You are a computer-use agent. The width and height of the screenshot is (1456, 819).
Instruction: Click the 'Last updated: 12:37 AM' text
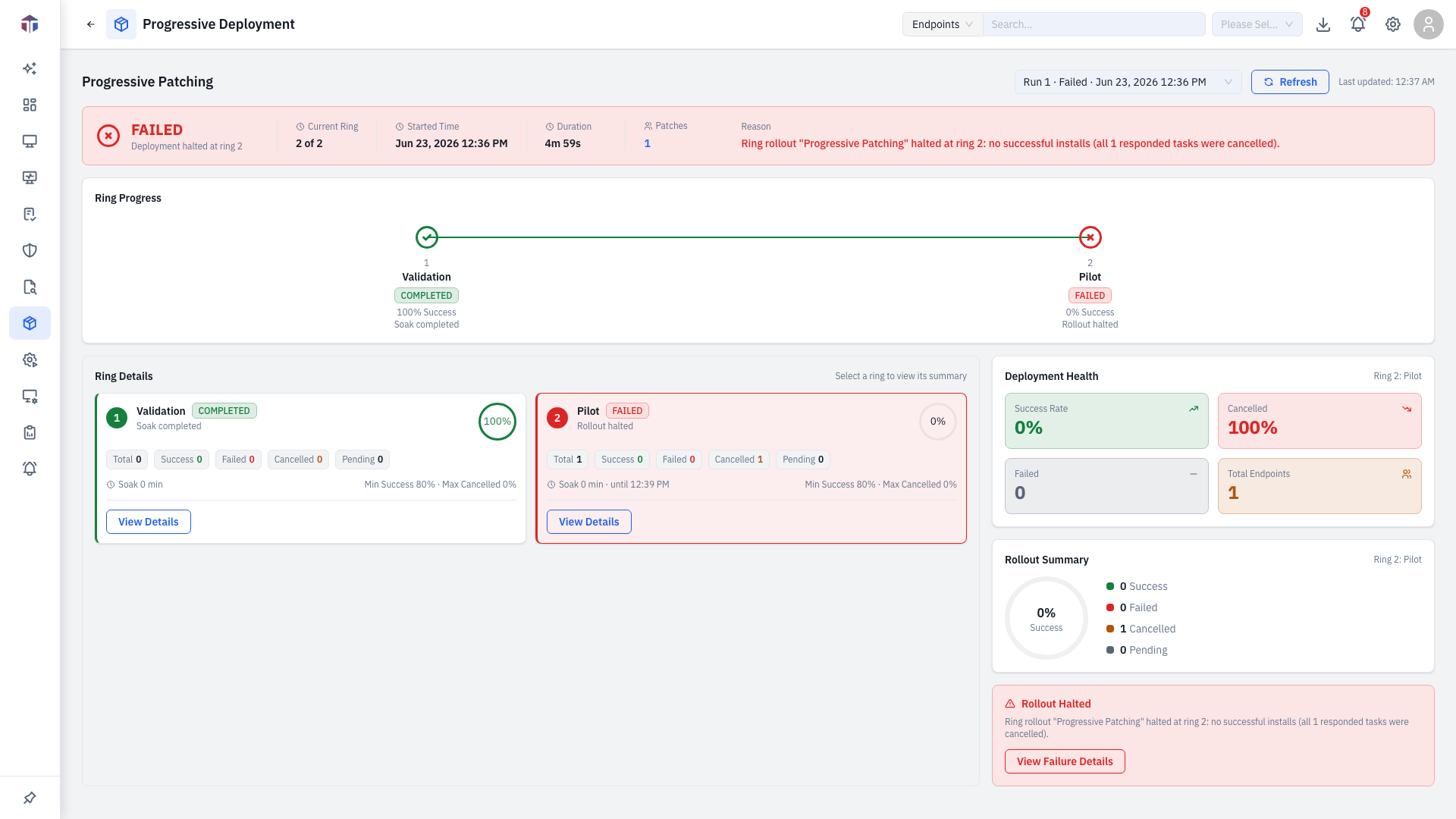pos(1386,82)
